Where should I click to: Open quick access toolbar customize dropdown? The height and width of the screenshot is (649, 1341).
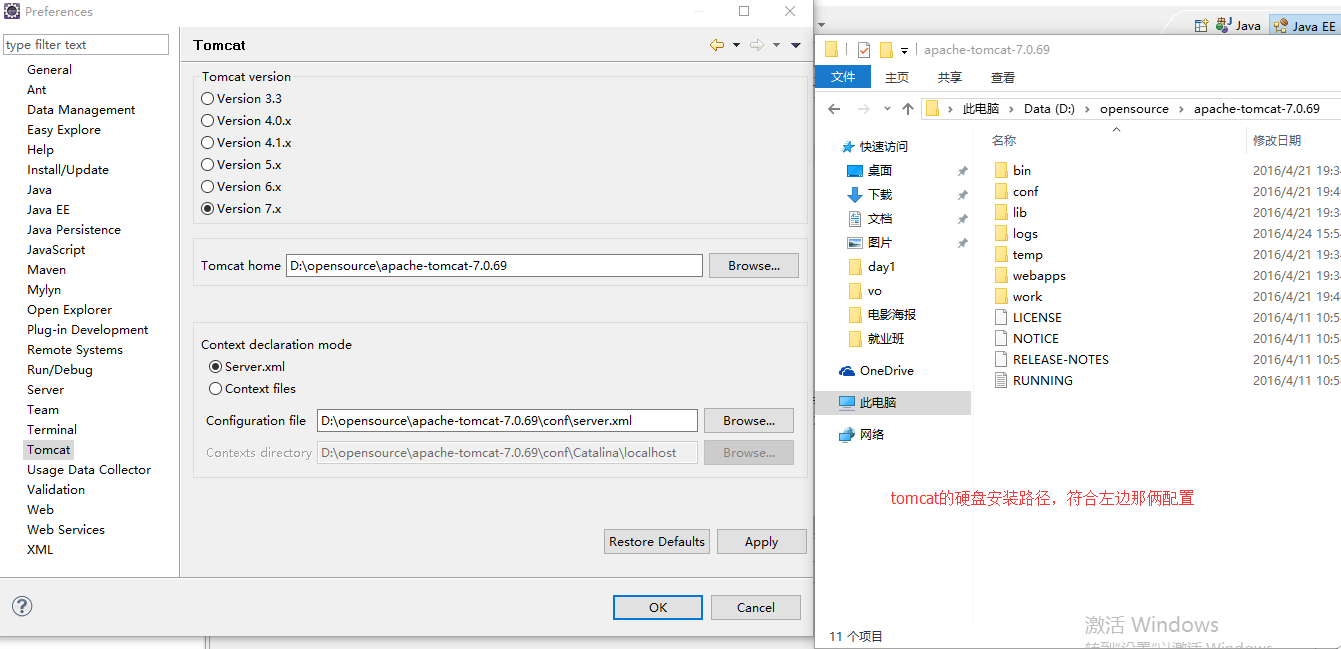click(x=904, y=50)
